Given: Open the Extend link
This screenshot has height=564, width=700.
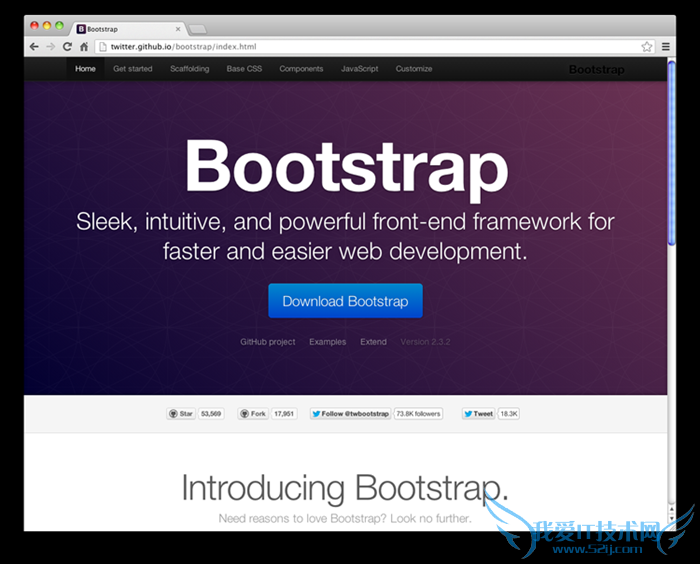Looking at the screenshot, I should pyautogui.click(x=373, y=342).
